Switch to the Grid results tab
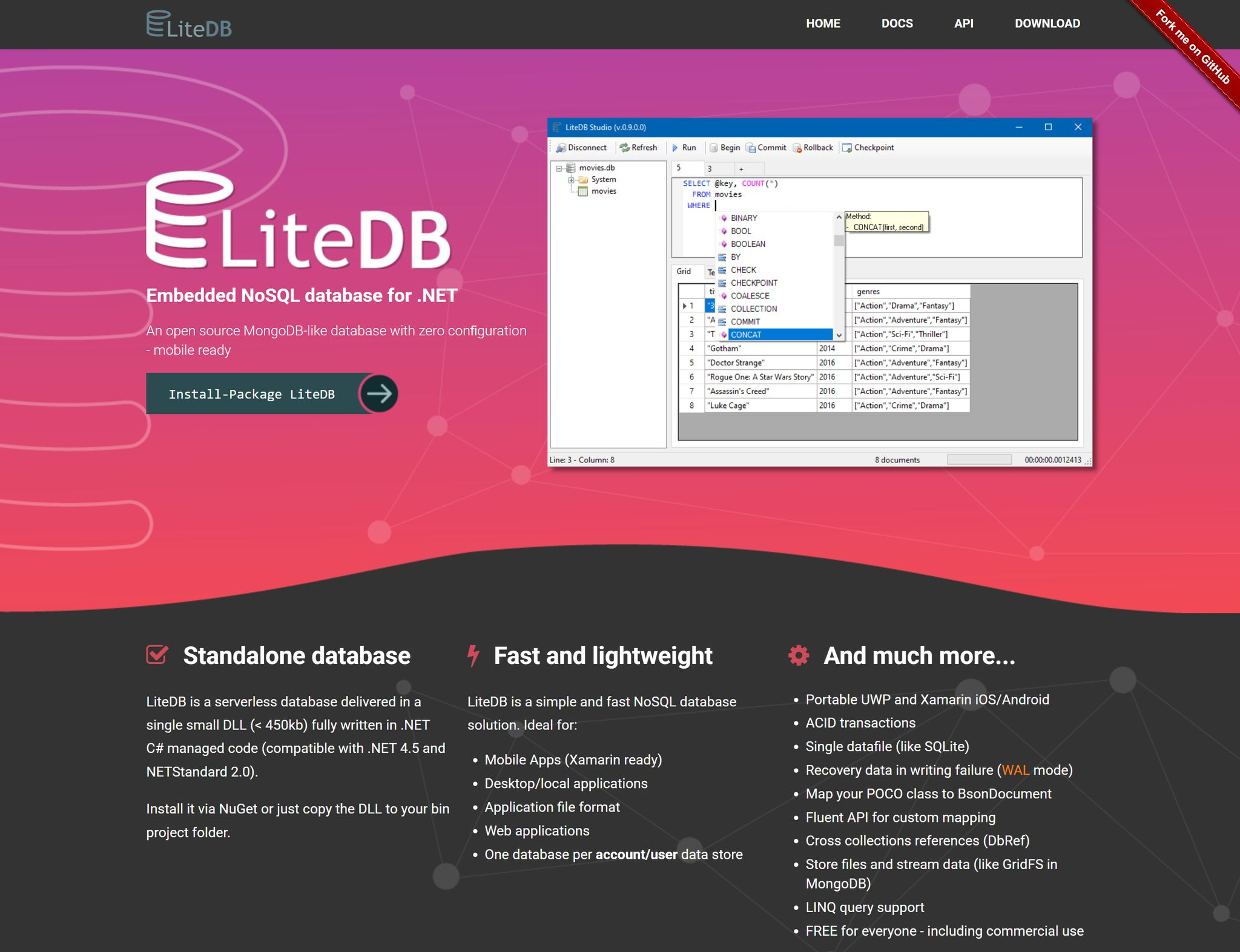 click(684, 271)
